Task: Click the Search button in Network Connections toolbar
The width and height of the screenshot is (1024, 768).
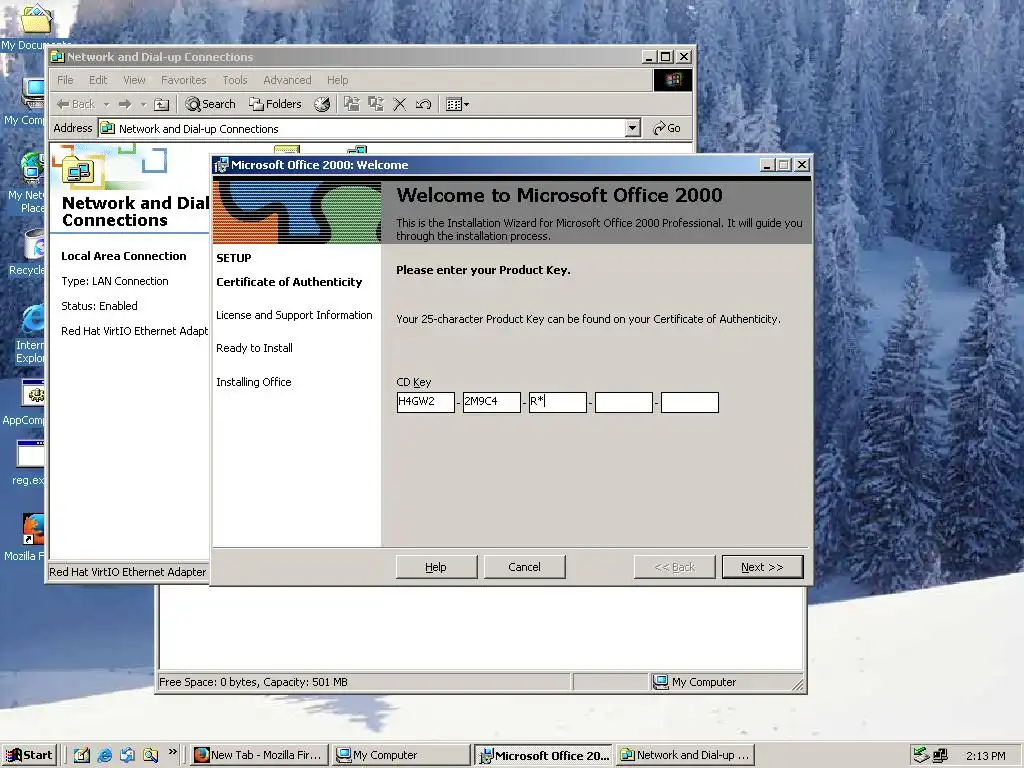Action: point(210,104)
